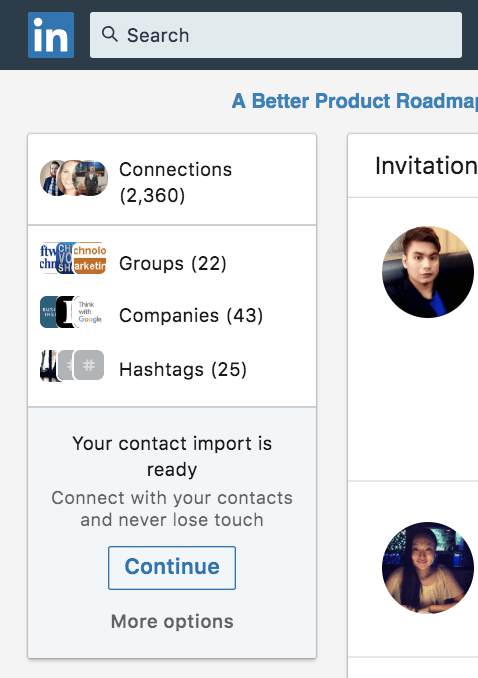
Task: Click the gray hashtag symbol icon
Action: click(x=89, y=365)
